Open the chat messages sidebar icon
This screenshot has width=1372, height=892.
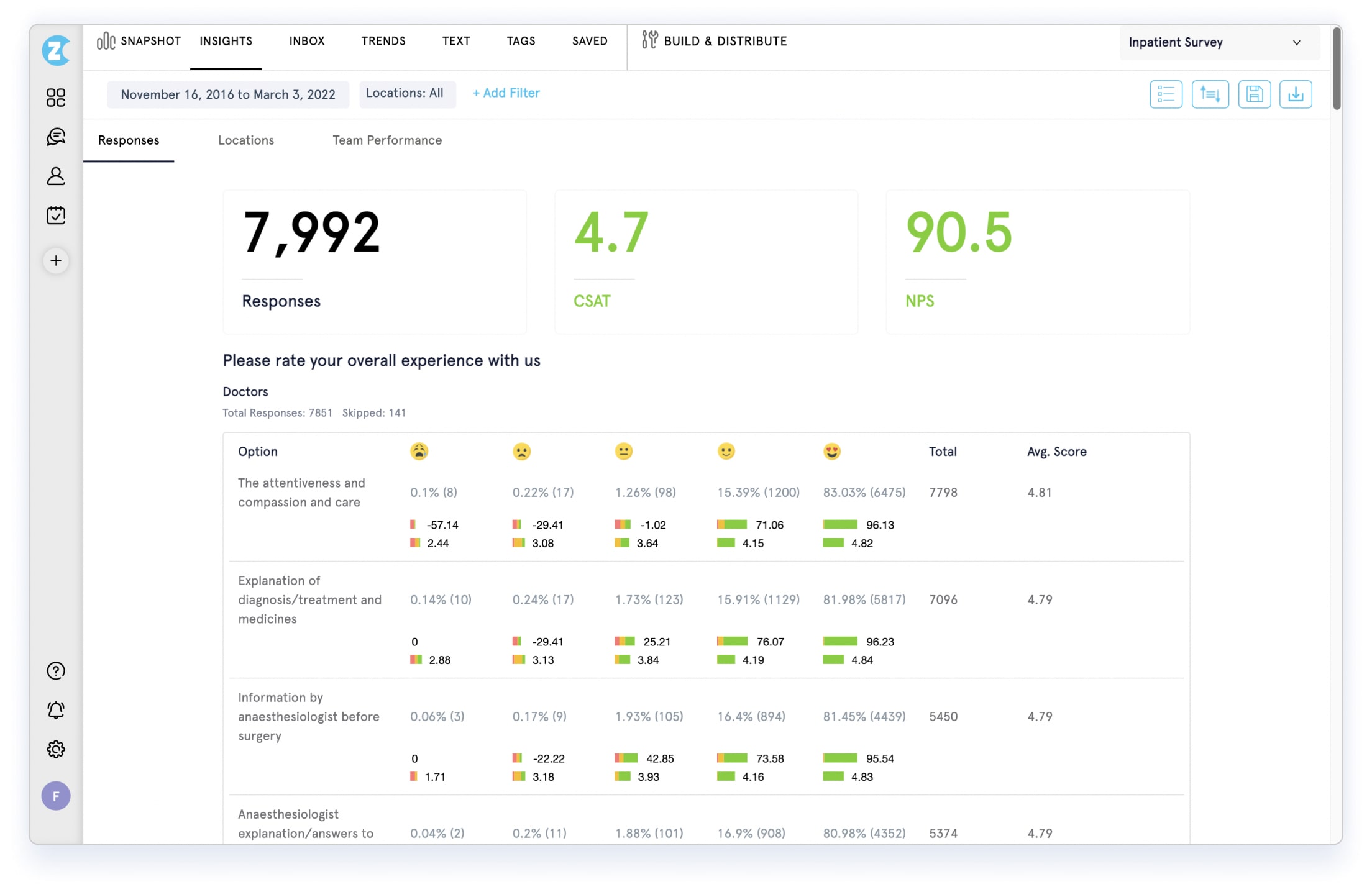[x=56, y=137]
